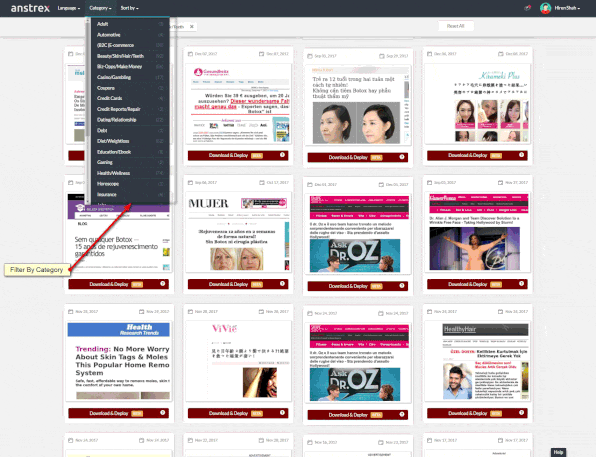Select Adult category

point(129,24)
